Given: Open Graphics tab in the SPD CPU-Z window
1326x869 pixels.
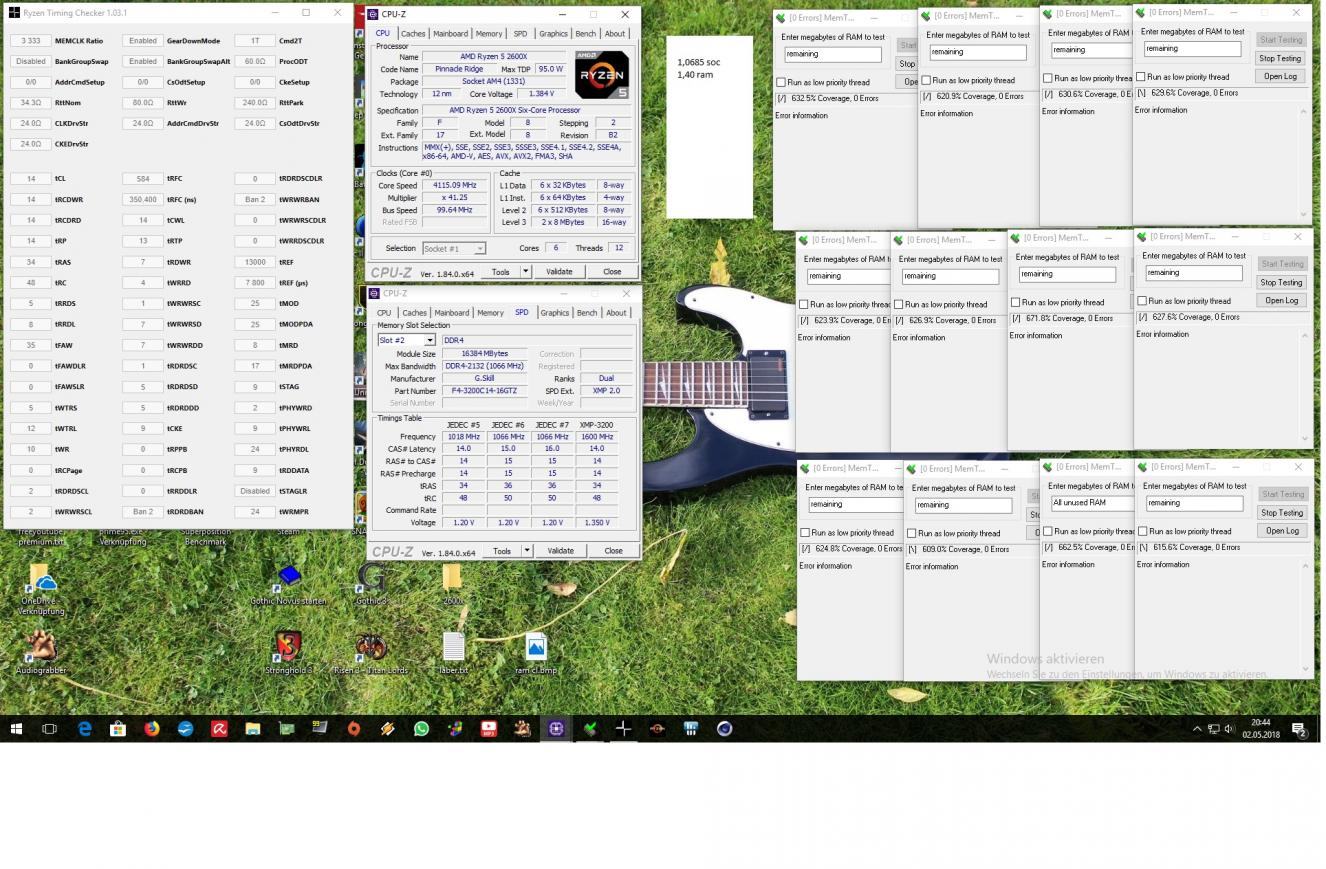Looking at the screenshot, I should [x=554, y=312].
